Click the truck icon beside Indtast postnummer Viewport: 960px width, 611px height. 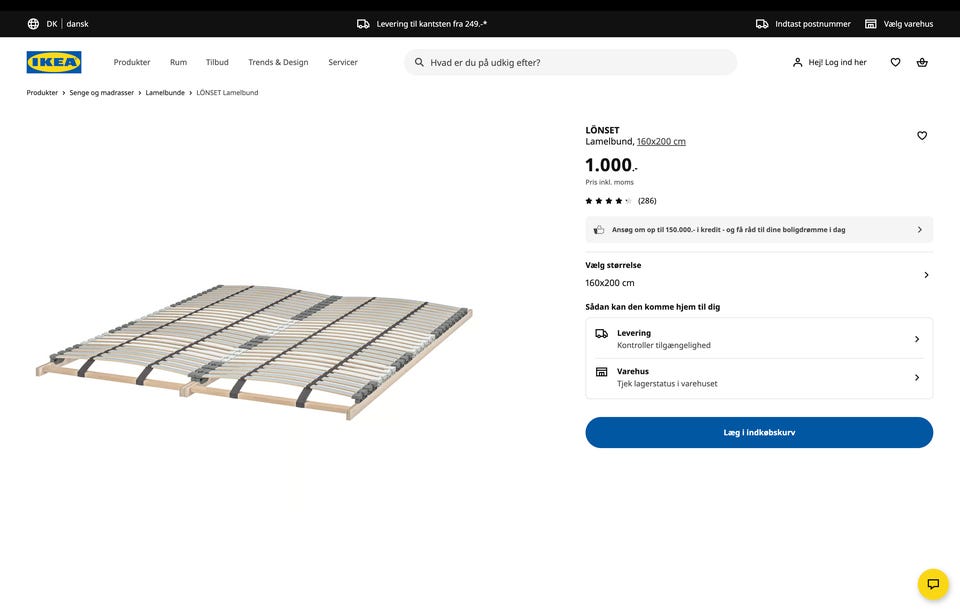[x=762, y=24]
